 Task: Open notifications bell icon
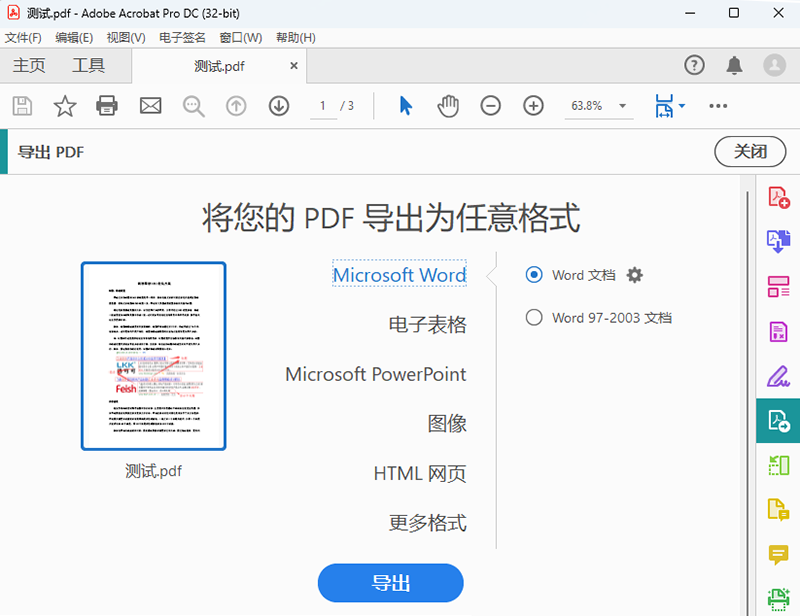[x=734, y=65]
